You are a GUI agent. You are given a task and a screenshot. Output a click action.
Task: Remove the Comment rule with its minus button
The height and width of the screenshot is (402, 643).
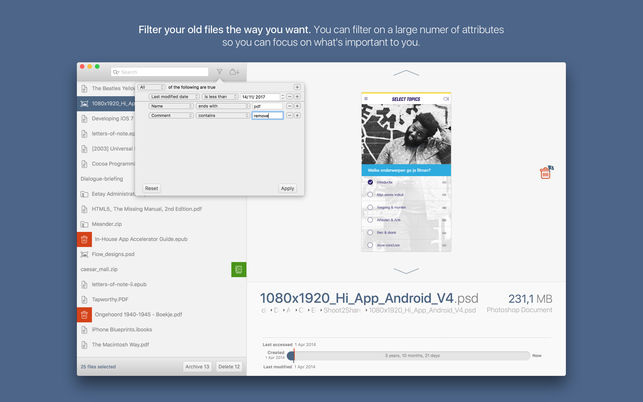tap(289, 116)
